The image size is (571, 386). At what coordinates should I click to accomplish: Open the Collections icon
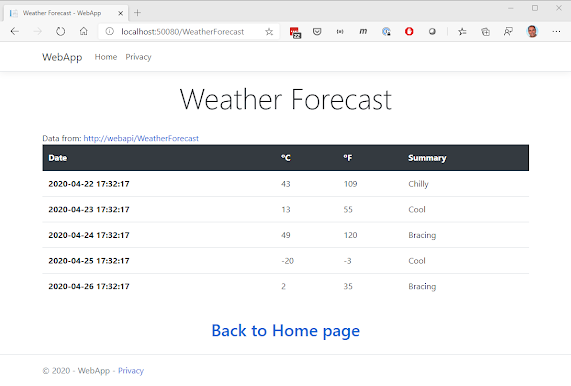pyautogui.click(x=485, y=32)
